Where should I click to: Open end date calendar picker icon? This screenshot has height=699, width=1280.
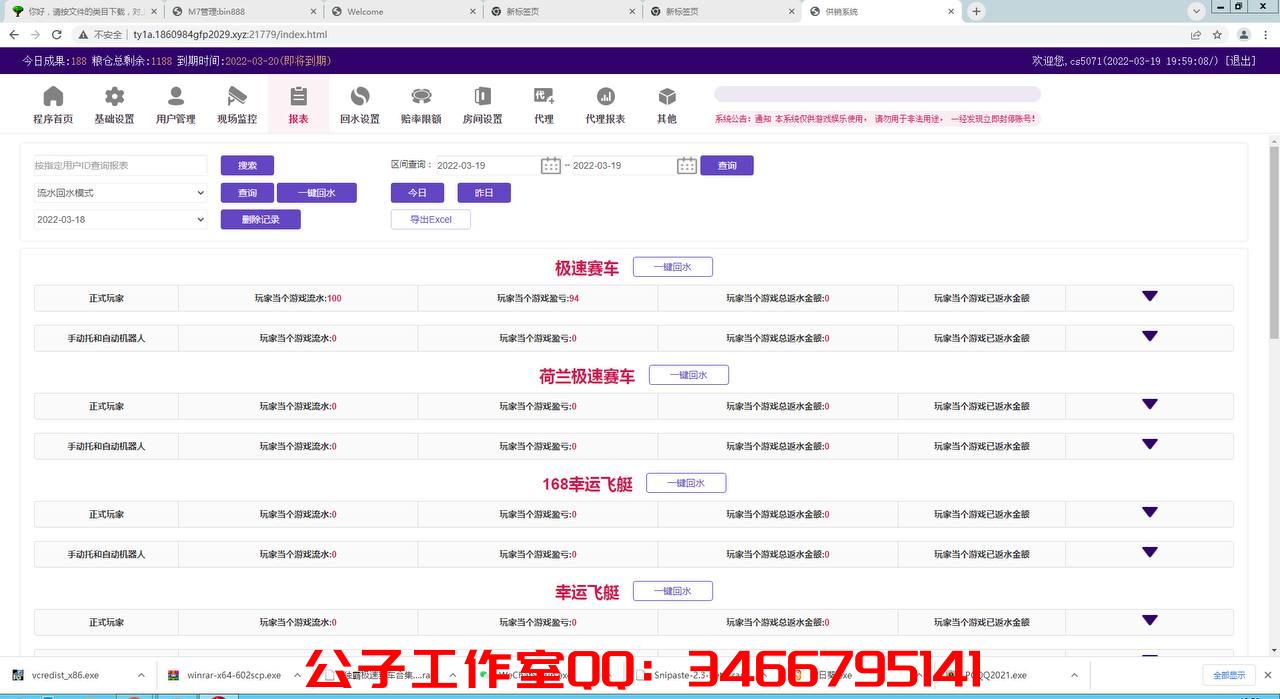687,165
